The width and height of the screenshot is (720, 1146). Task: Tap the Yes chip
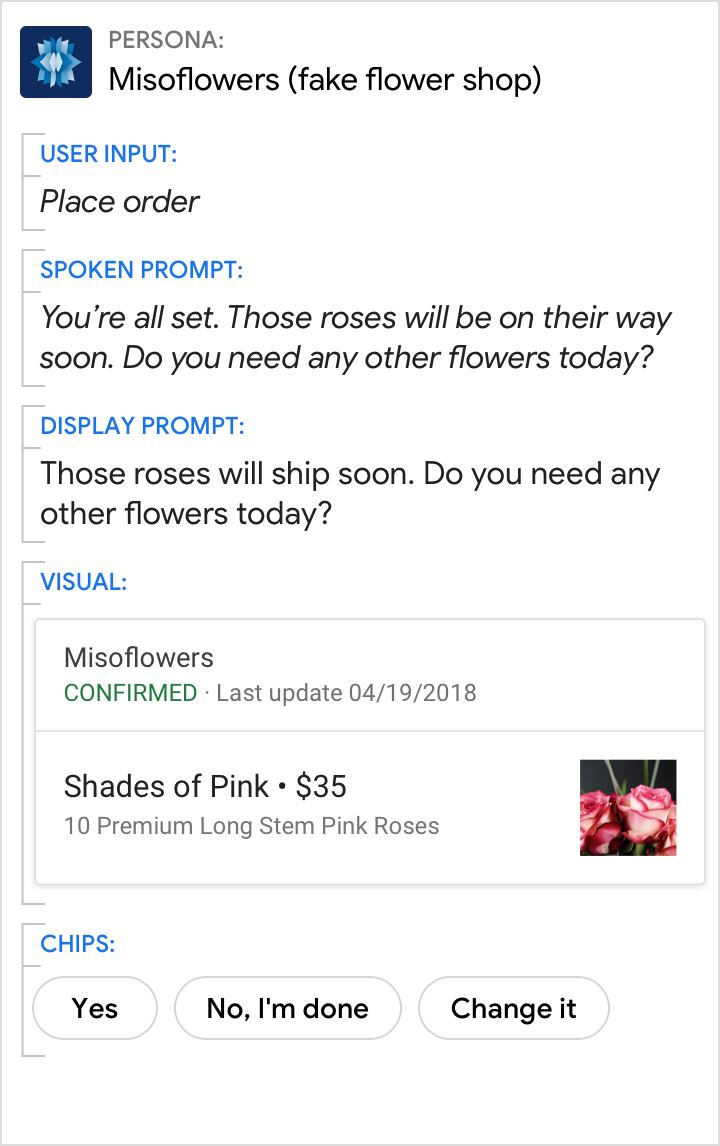coord(95,1009)
